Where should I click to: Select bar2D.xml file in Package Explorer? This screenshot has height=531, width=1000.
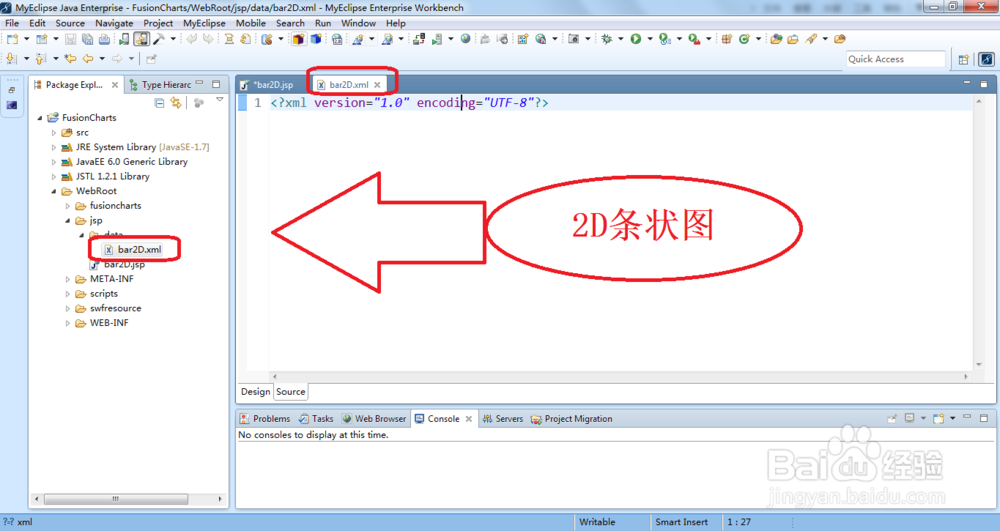pos(133,250)
